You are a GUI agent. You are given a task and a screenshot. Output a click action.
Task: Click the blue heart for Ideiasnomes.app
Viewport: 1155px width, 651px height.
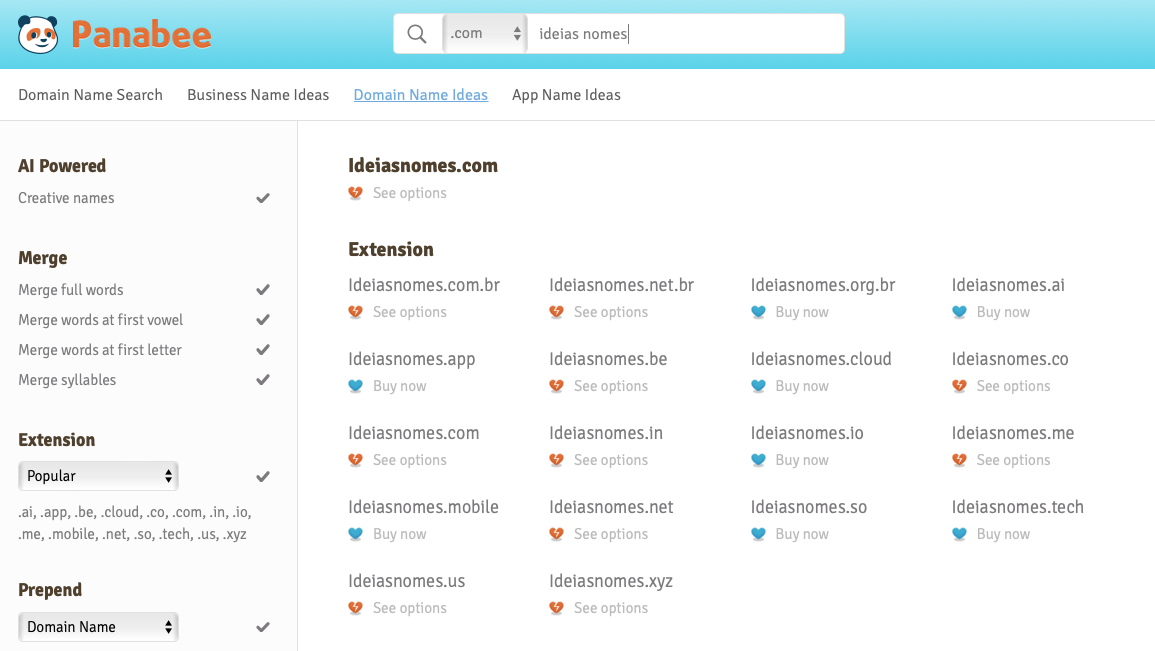(x=356, y=386)
